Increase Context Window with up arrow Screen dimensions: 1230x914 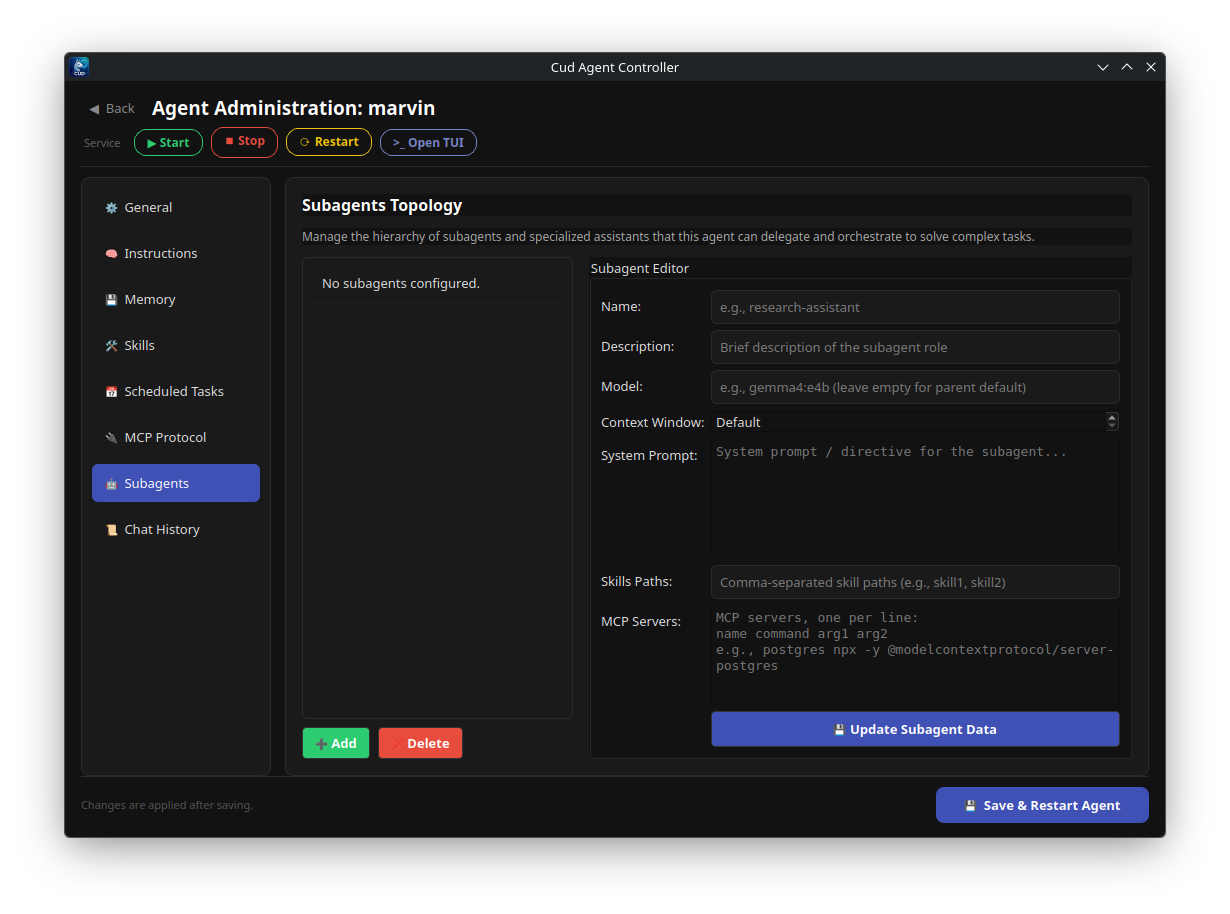1113,417
